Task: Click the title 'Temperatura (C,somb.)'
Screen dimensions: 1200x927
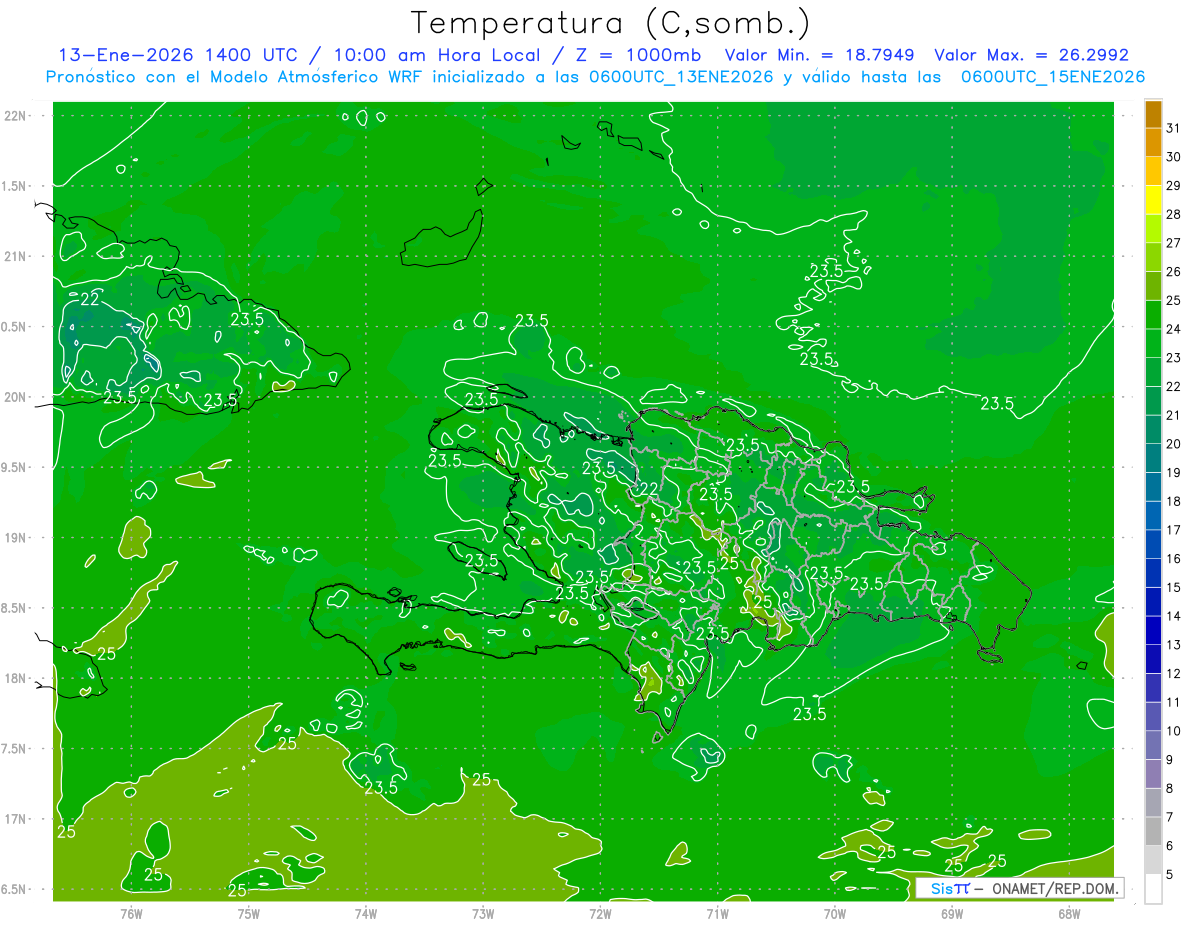Action: (x=610, y=23)
